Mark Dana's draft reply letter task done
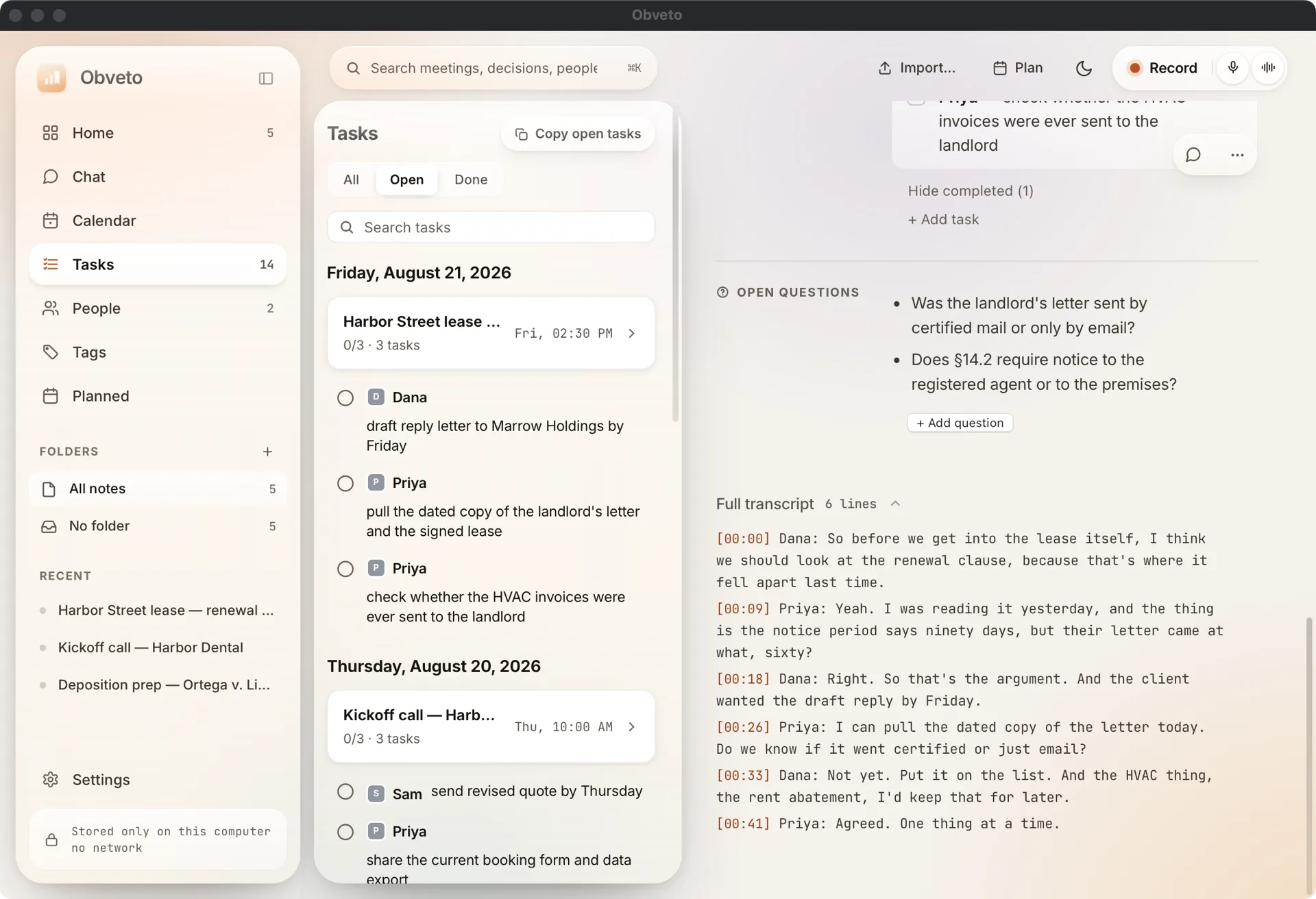The image size is (1316, 899). [345, 398]
